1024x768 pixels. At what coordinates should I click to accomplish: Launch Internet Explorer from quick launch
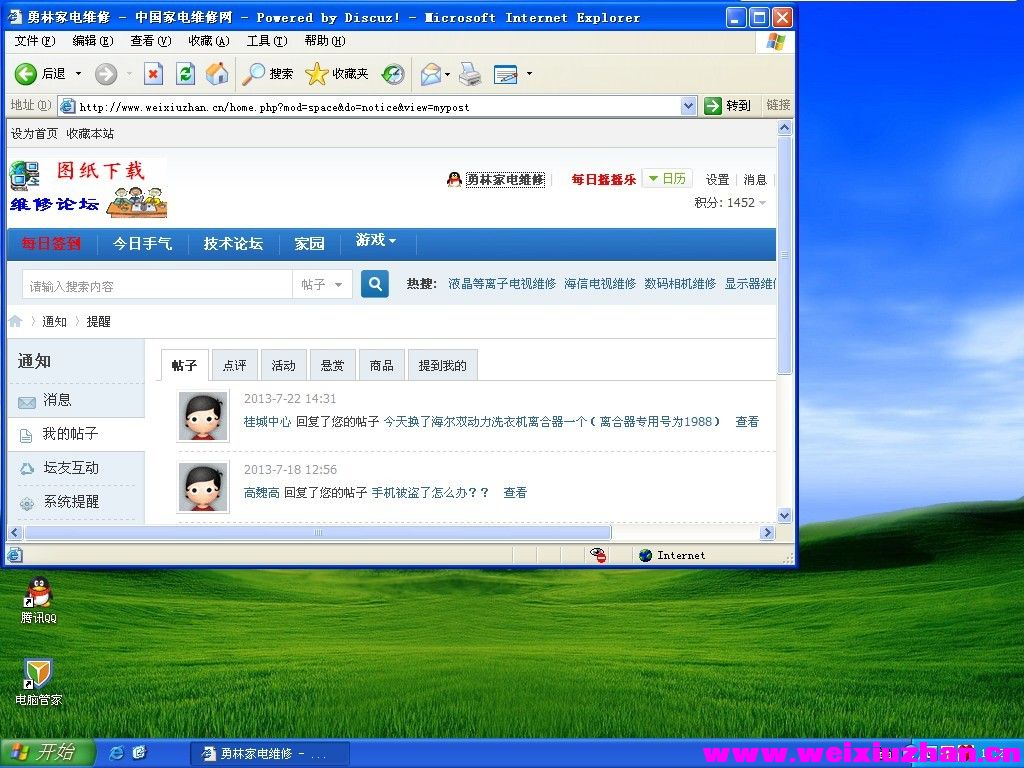116,753
